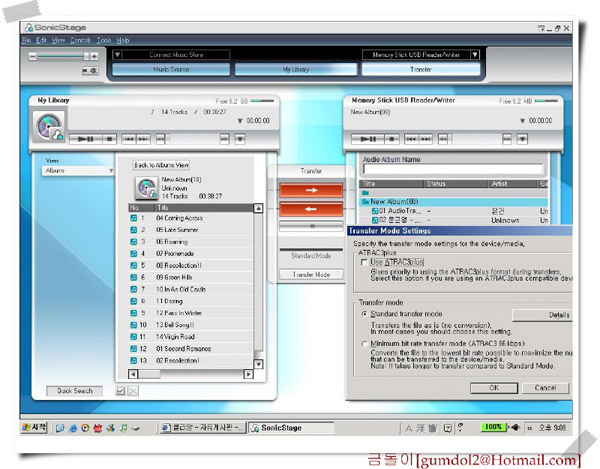Switch to Music Source tab
This screenshot has height=469, width=600.
tap(171, 69)
